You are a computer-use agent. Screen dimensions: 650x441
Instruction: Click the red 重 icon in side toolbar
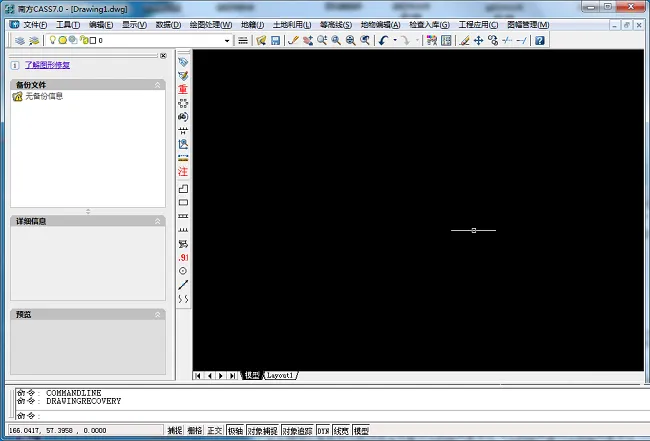point(183,89)
